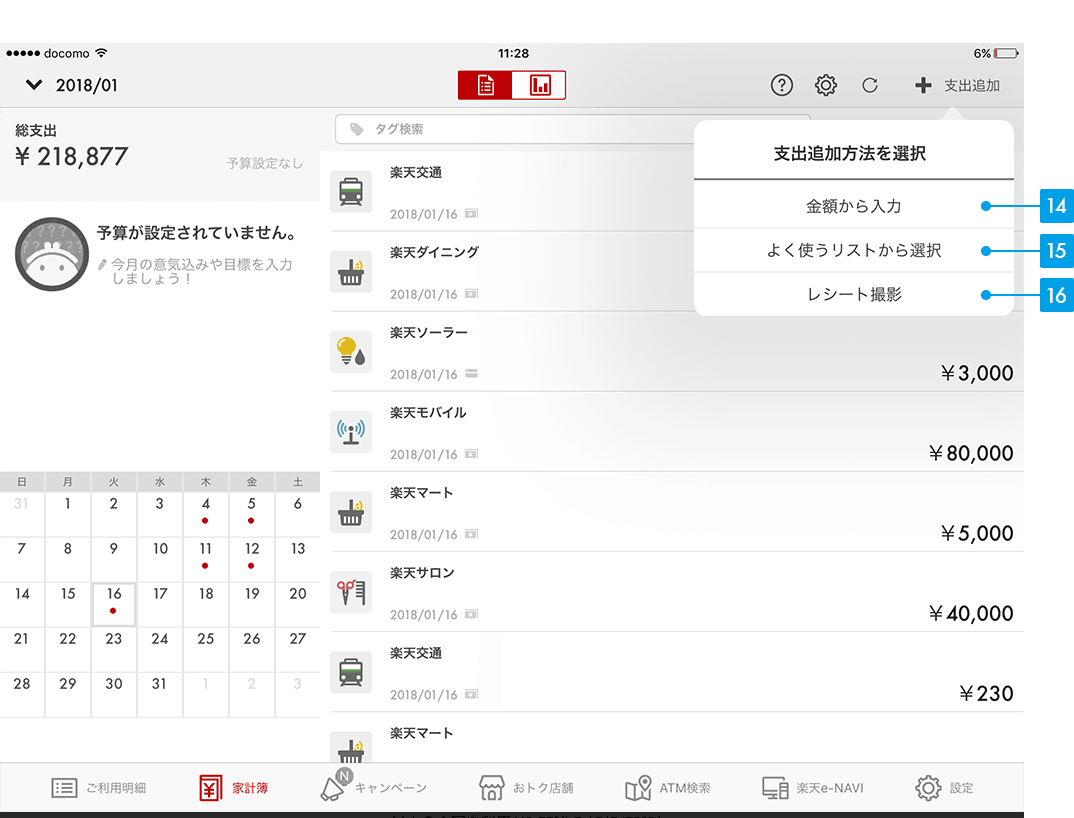1074x818 pixels.
Task: Open settings gear icon in top toolbar
Action: tap(826, 86)
